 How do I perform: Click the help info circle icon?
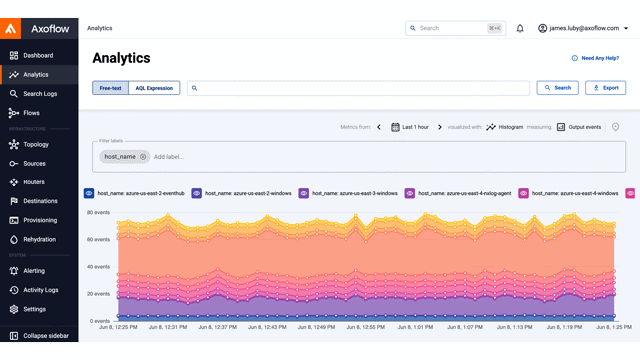(575, 58)
